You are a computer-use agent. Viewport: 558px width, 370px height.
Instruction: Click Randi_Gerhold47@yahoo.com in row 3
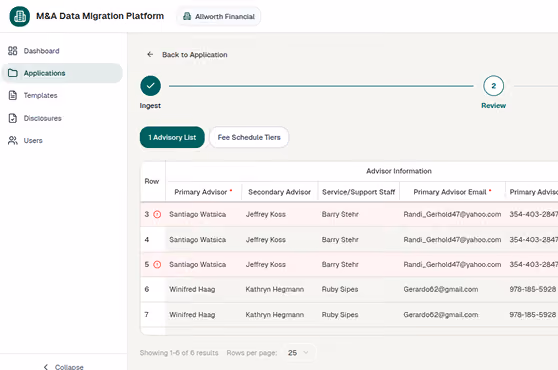point(452,214)
